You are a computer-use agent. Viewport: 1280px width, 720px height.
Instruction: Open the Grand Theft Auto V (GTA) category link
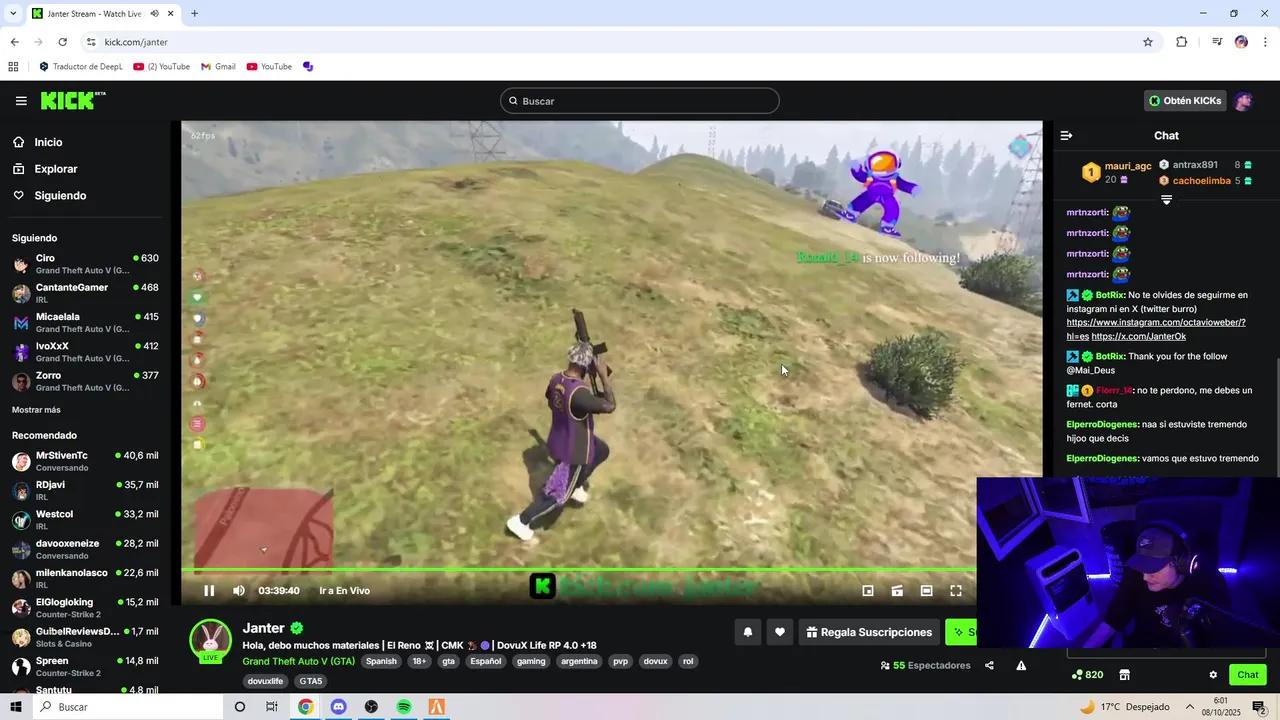(x=298, y=661)
